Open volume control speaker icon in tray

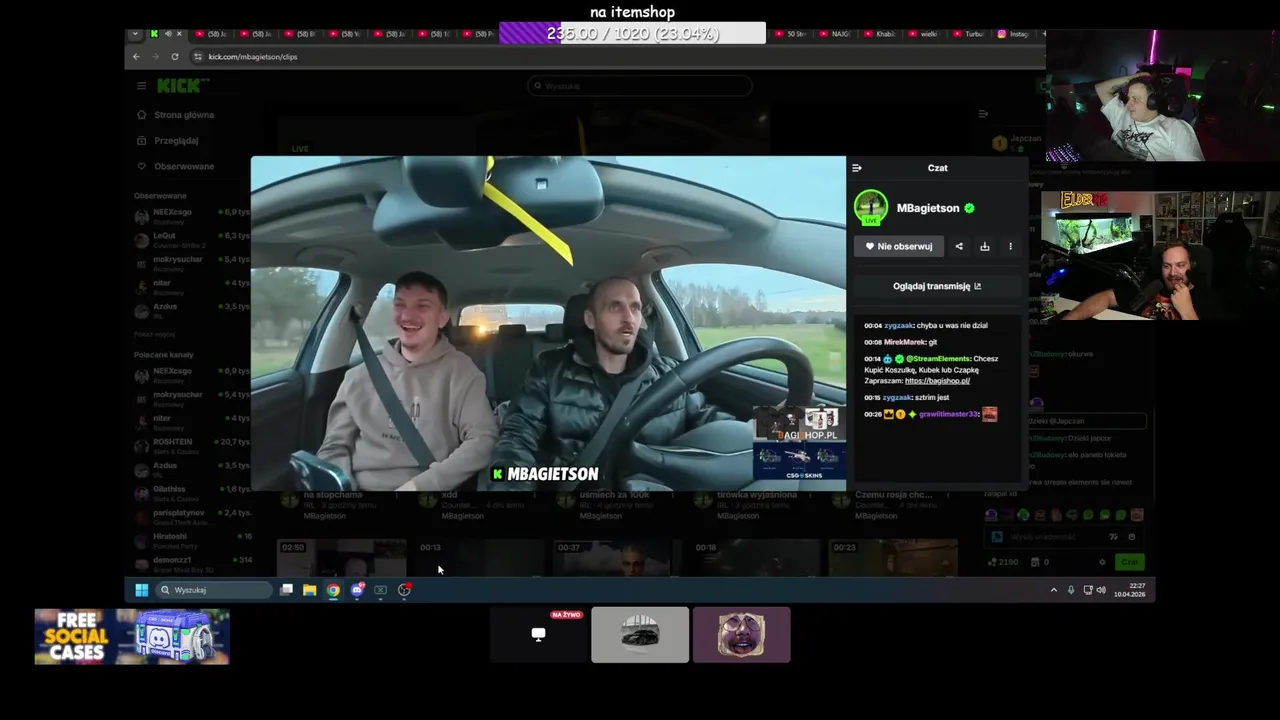click(1101, 590)
